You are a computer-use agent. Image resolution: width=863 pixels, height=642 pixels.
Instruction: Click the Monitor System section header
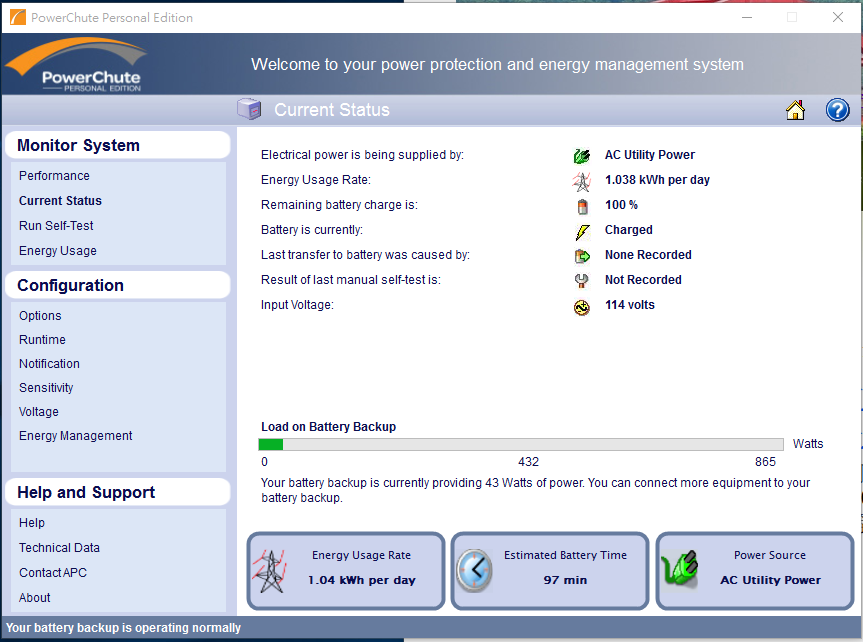pyautogui.click(x=118, y=145)
